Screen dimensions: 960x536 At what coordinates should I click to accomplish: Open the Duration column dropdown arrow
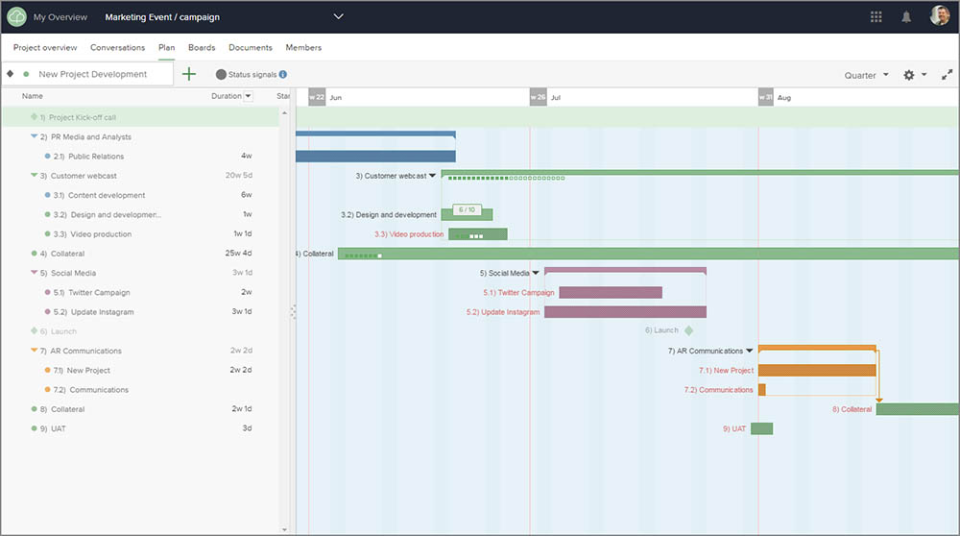point(248,96)
